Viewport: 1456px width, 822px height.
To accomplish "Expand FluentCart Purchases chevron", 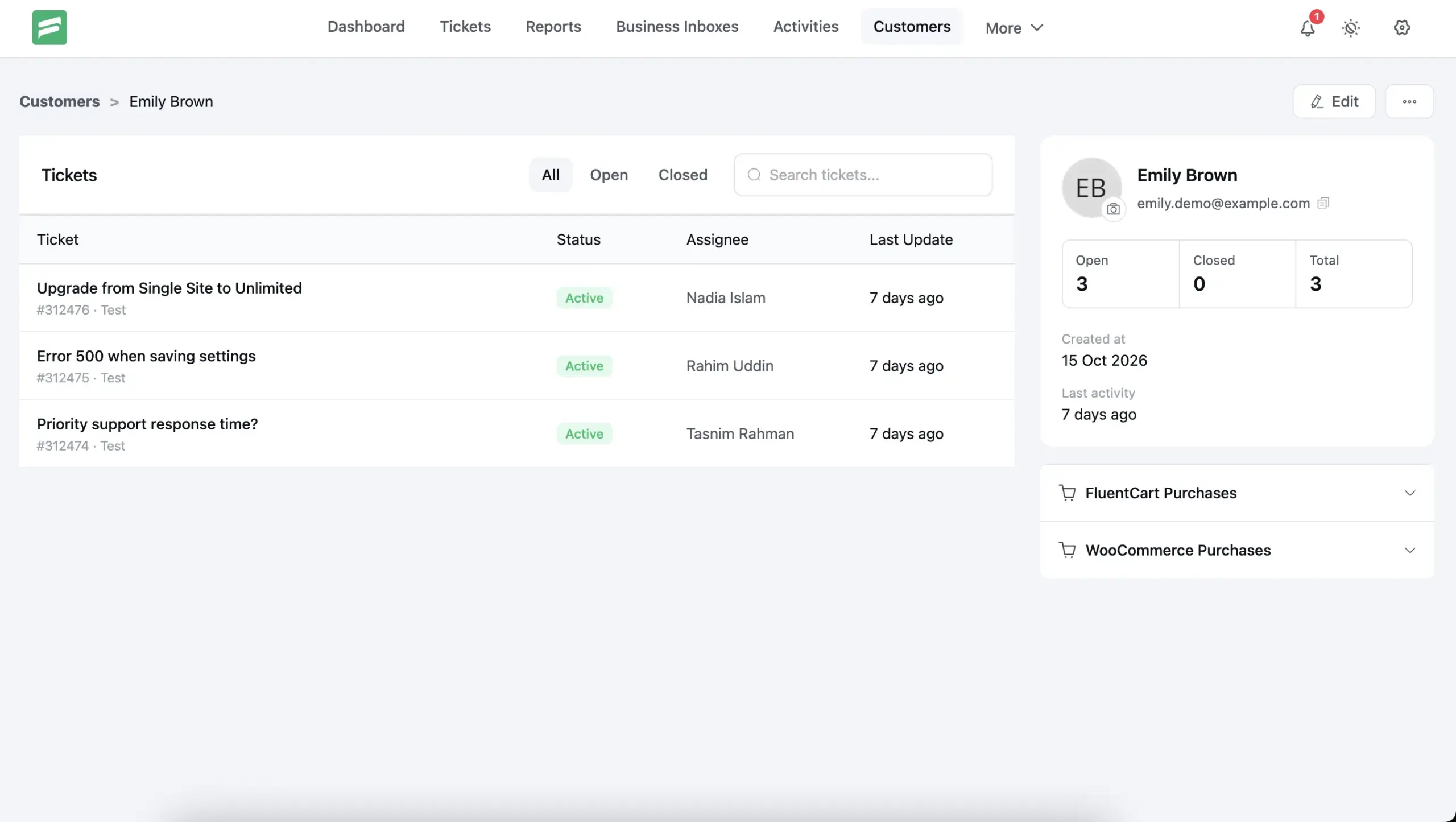I will click(1410, 493).
